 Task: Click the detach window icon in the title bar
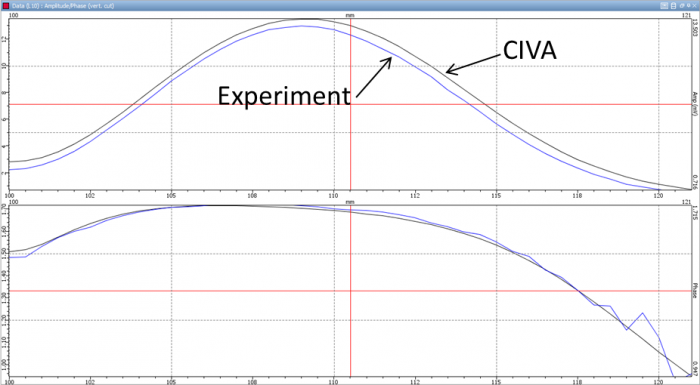click(682, 6)
